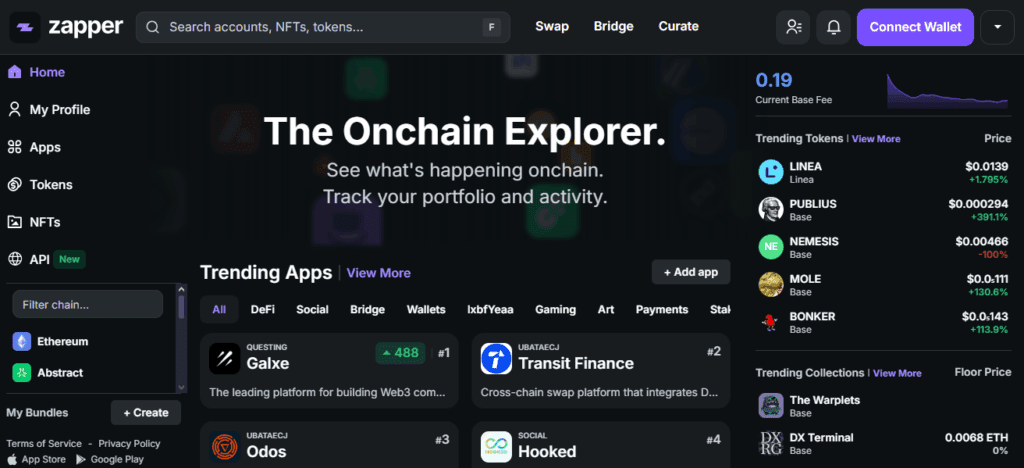Screen dimensions: 1024x468
Task: Click the following-accounts icon beside the bell
Action: click(793, 27)
